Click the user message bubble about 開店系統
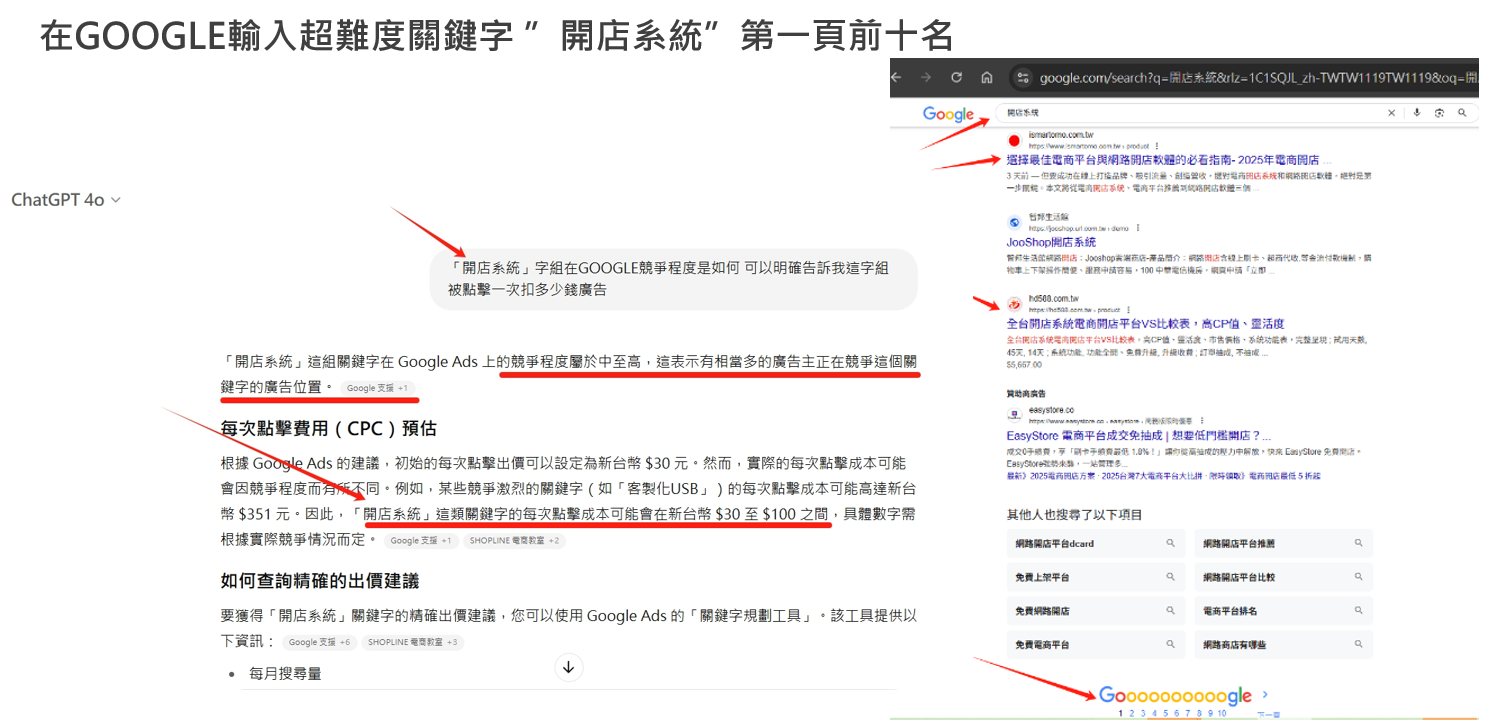This screenshot has height=720, width=1501. click(674, 279)
